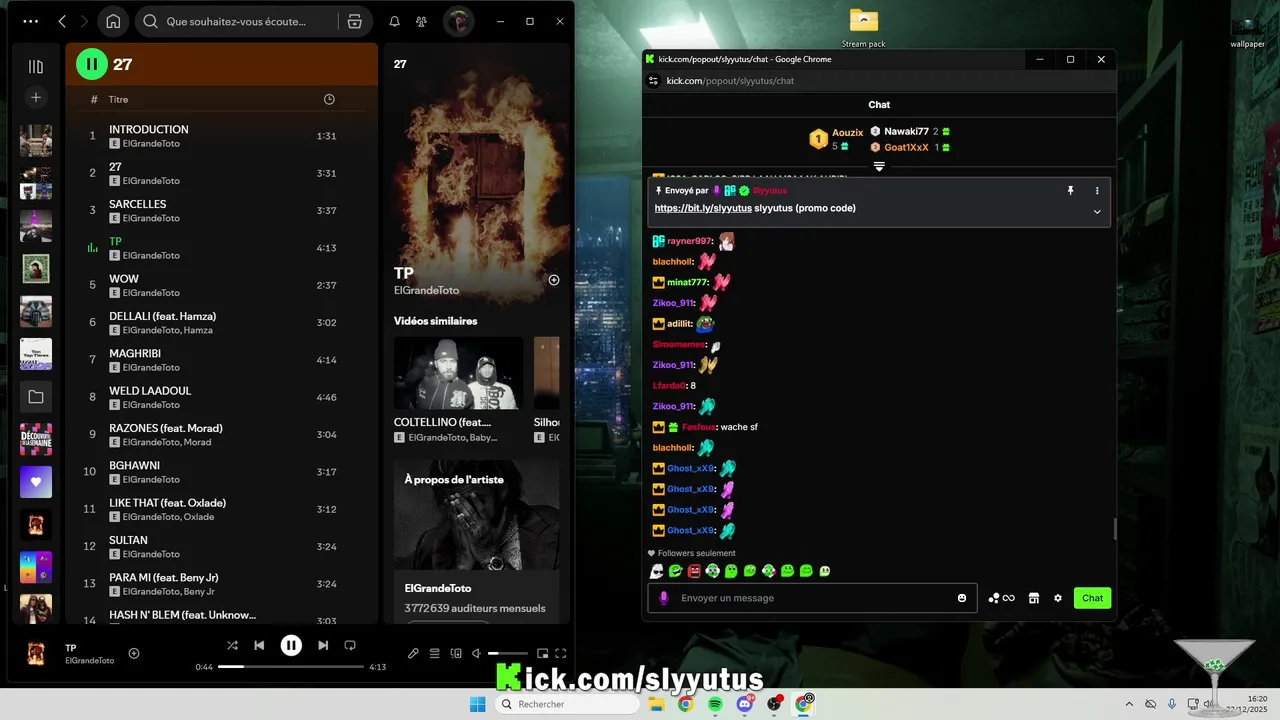The image size is (1280, 720).
Task: Seek in the track progress bar
Action: [x=291, y=666]
